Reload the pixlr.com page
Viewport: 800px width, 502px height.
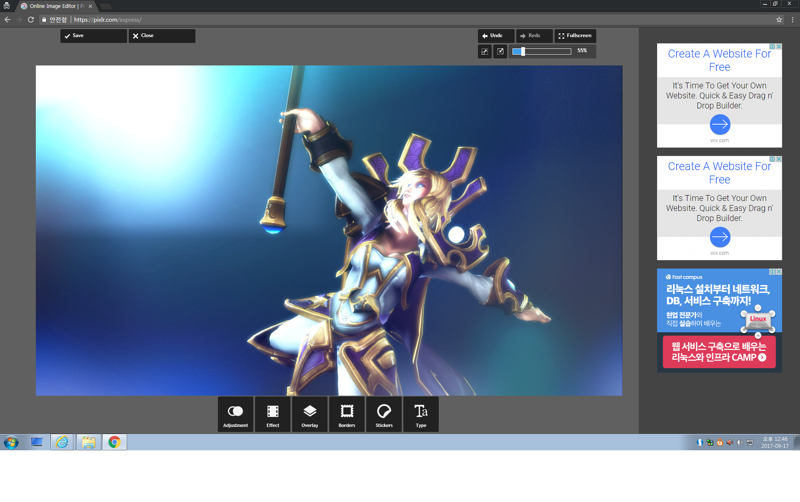31,20
